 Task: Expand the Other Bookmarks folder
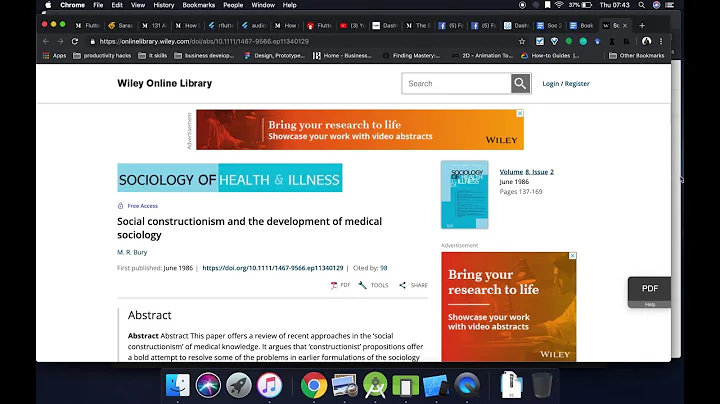coord(636,56)
